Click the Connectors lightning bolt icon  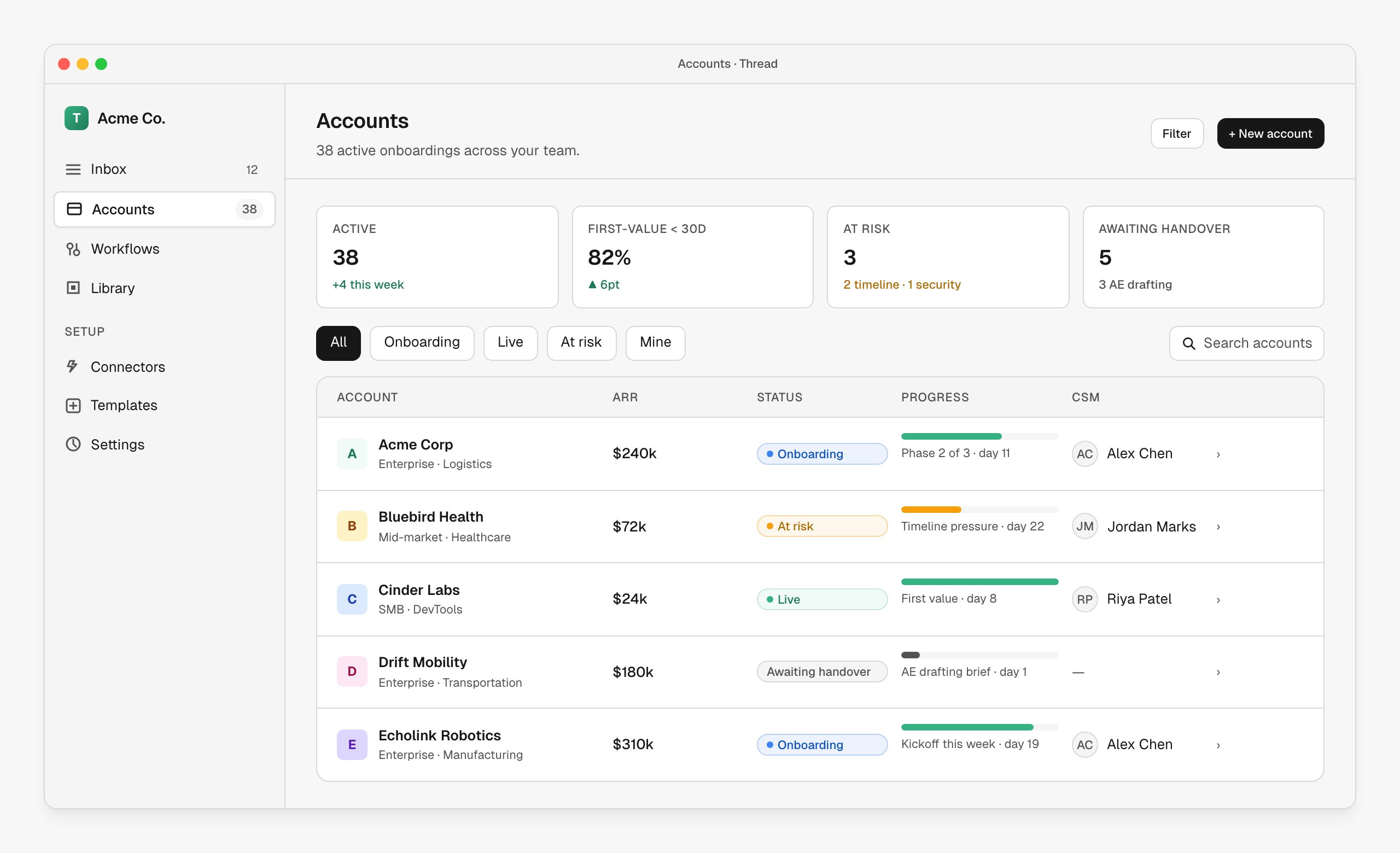coord(72,366)
